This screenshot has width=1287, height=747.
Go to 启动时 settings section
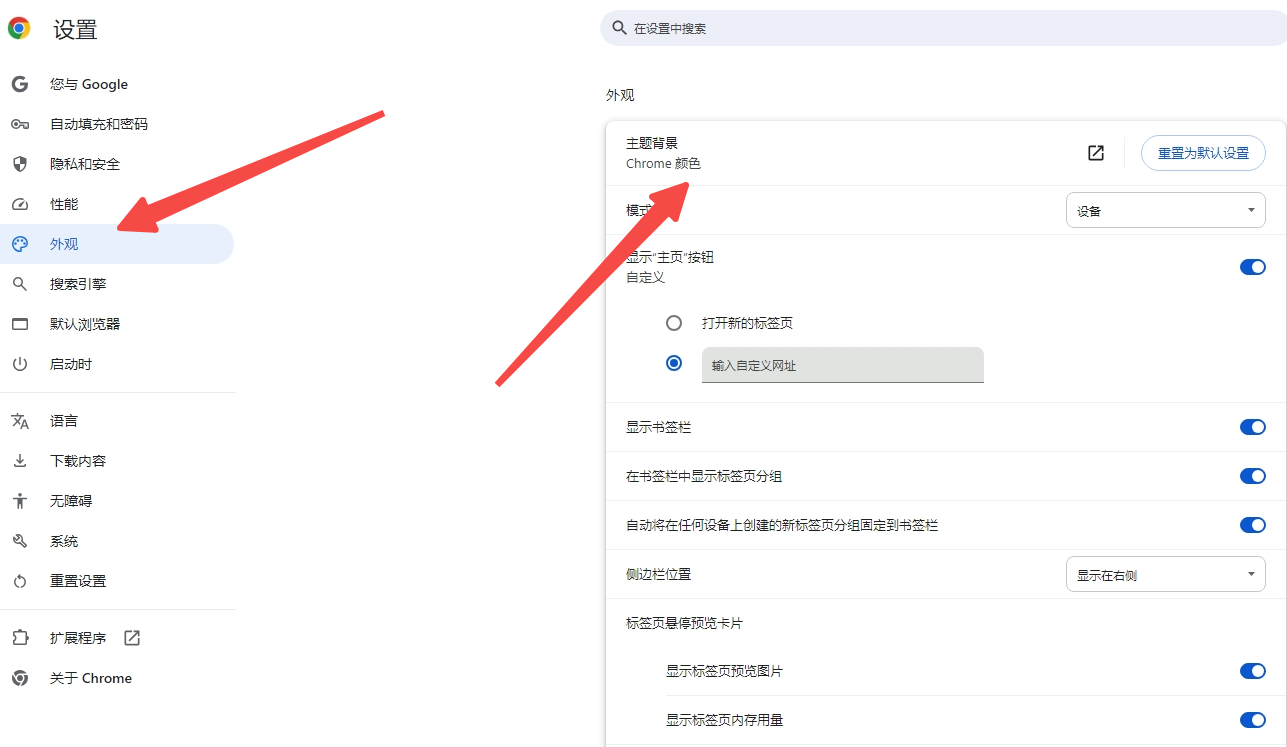[x=117, y=364]
